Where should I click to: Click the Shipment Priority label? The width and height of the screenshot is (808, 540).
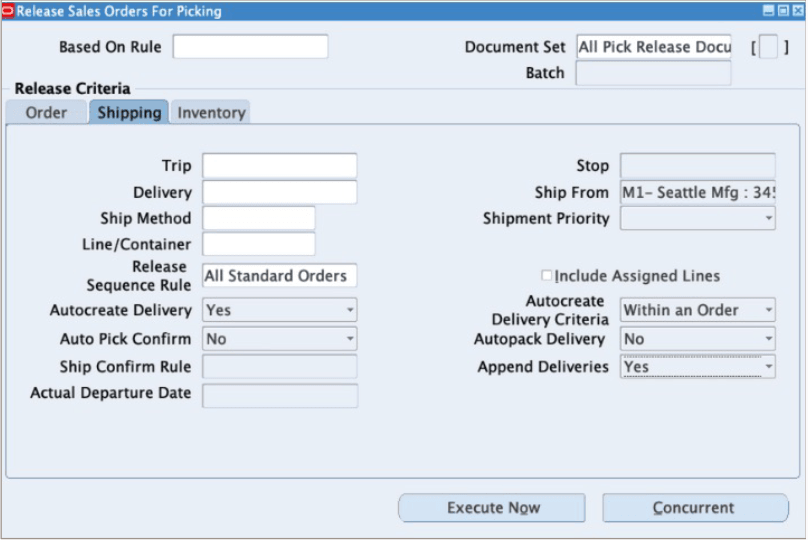point(546,218)
